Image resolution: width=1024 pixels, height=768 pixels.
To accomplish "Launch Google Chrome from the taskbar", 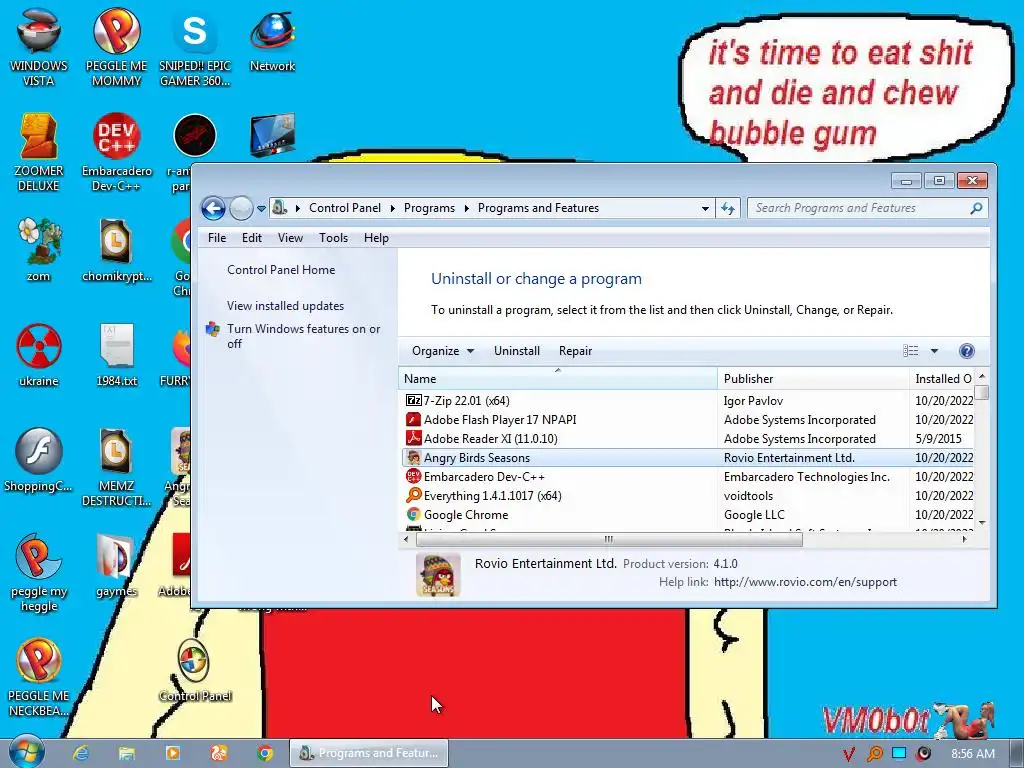I will [264, 753].
